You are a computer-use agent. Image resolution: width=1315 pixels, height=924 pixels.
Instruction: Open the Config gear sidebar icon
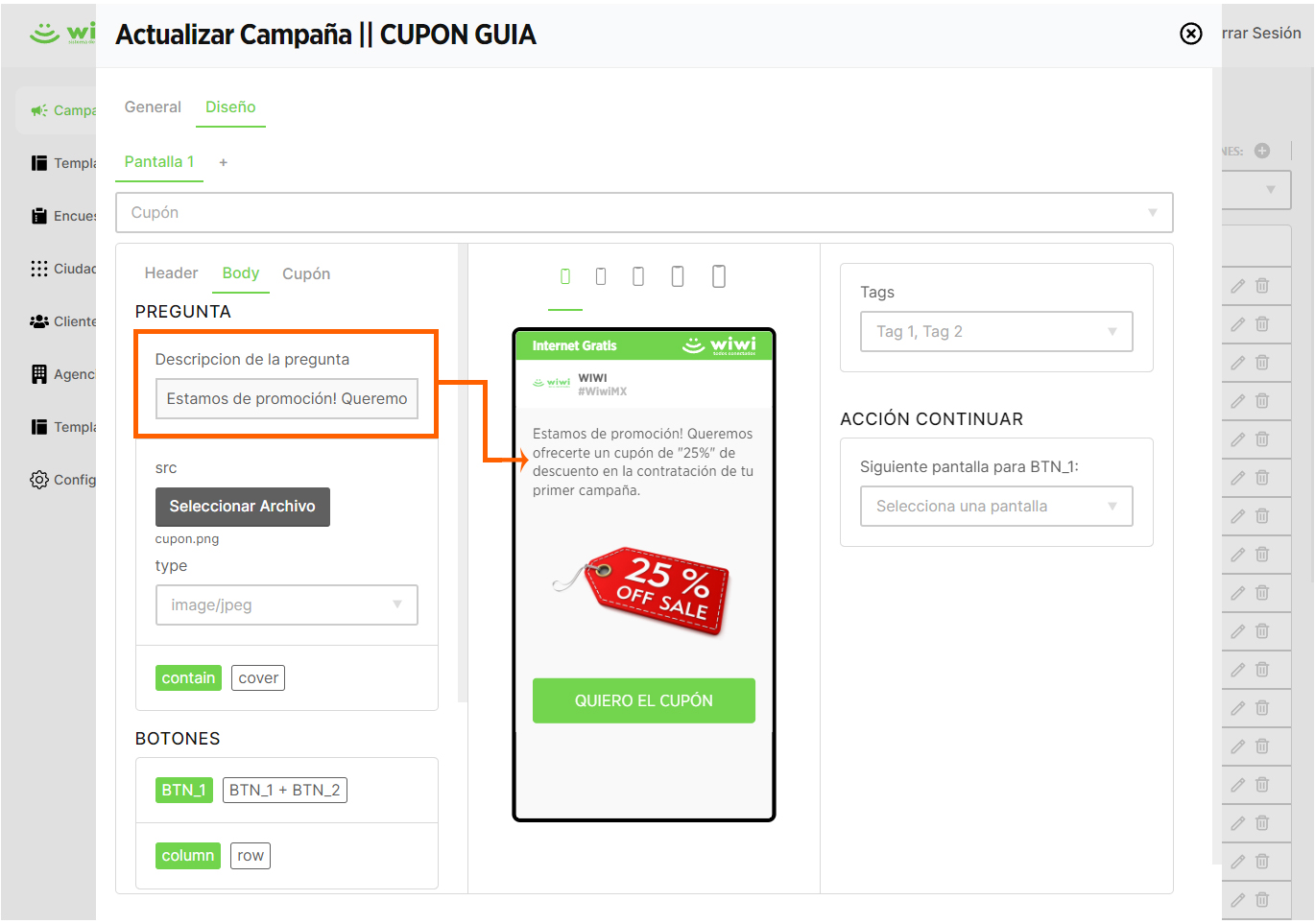39,480
